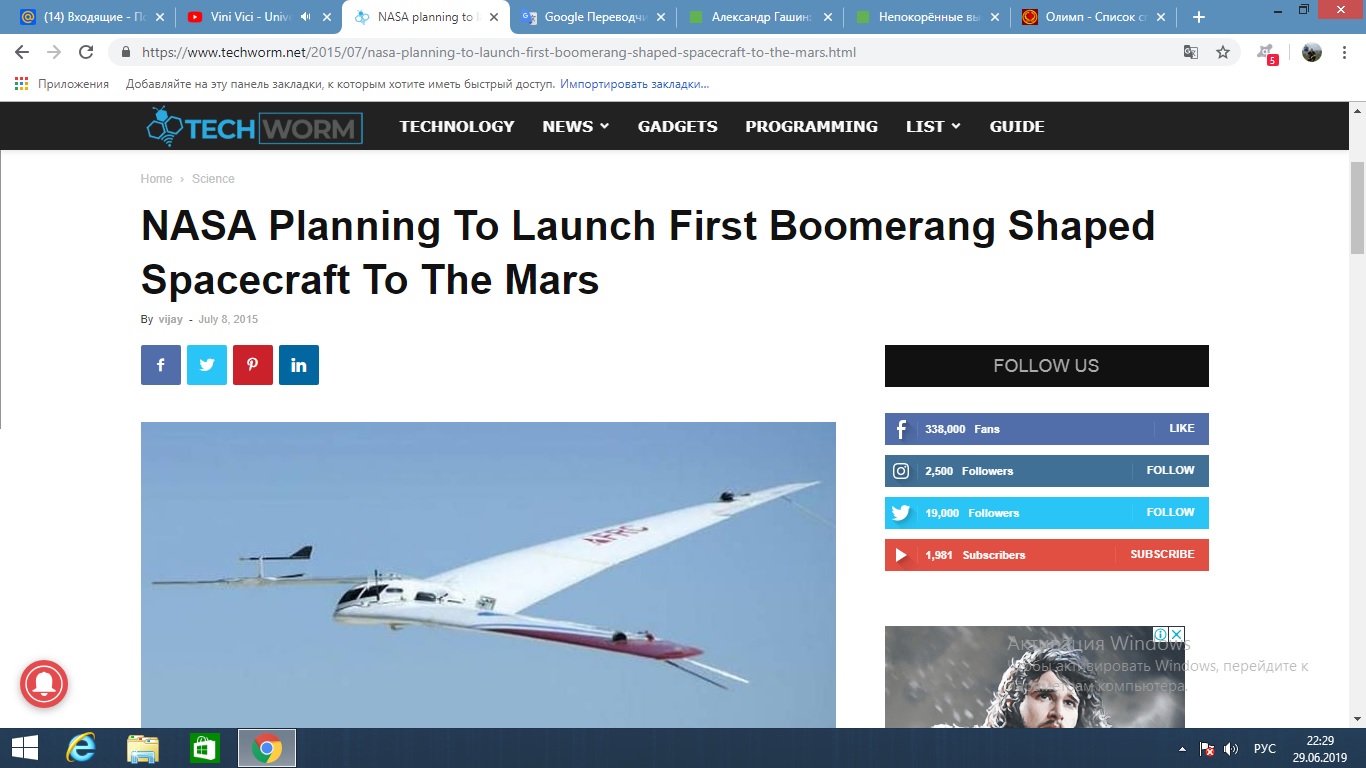Image resolution: width=1366 pixels, height=768 pixels.
Task: Pin article using Pinterest share icon
Action: 253,365
